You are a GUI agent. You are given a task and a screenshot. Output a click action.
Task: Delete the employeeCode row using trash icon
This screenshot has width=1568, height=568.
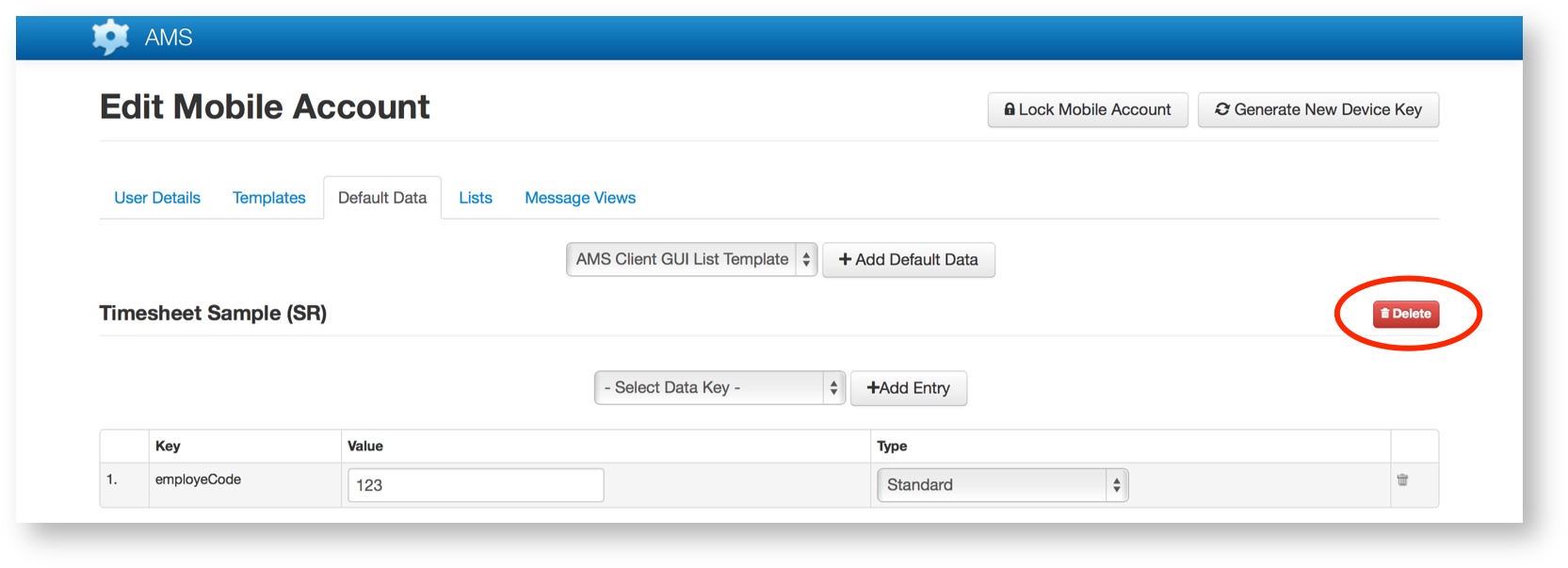tap(1401, 480)
